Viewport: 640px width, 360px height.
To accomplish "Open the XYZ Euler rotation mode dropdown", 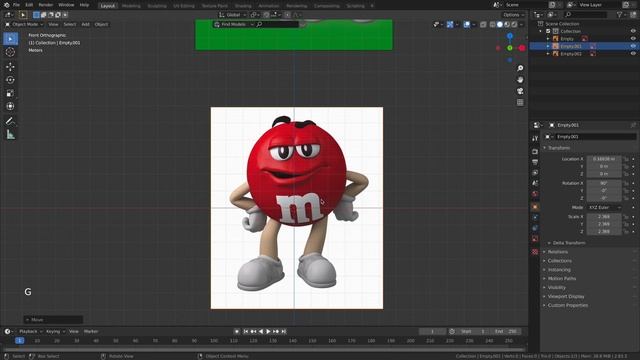I will [x=604, y=207].
